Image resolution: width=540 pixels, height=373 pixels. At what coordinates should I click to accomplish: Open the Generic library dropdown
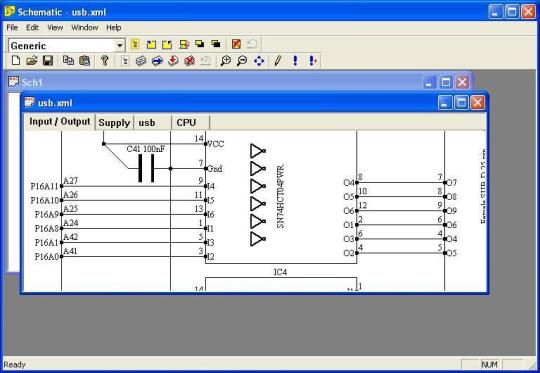click(120, 45)
